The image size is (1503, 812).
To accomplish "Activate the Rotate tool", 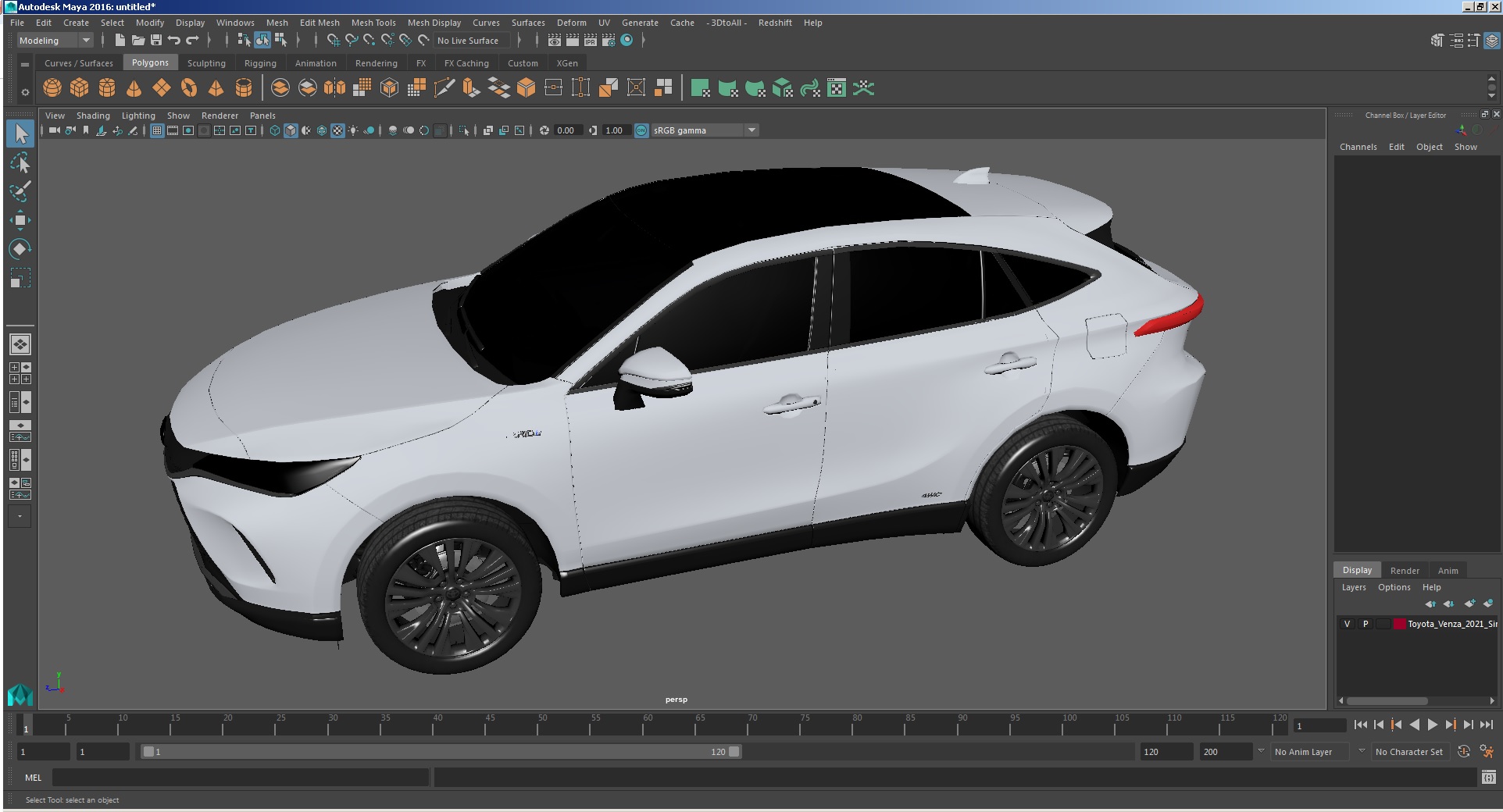I will [x=20, y=249].
